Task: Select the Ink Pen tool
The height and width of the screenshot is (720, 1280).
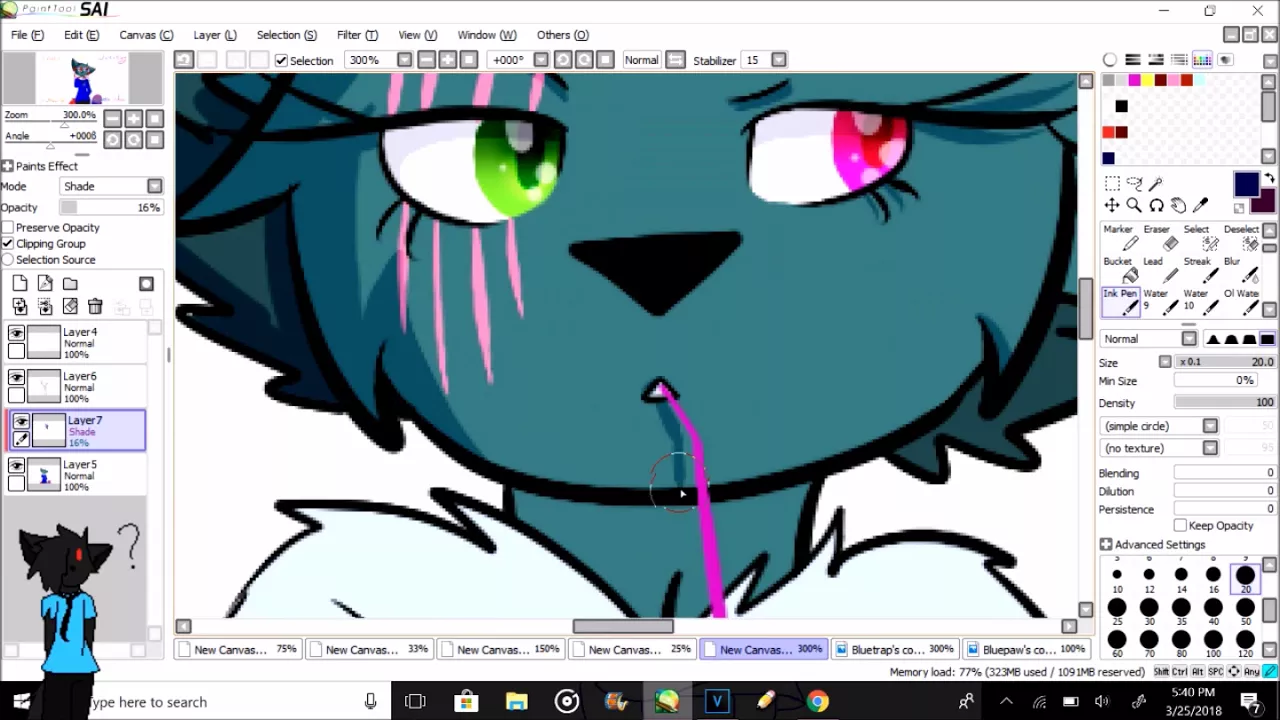Action: coord(1119,302)
